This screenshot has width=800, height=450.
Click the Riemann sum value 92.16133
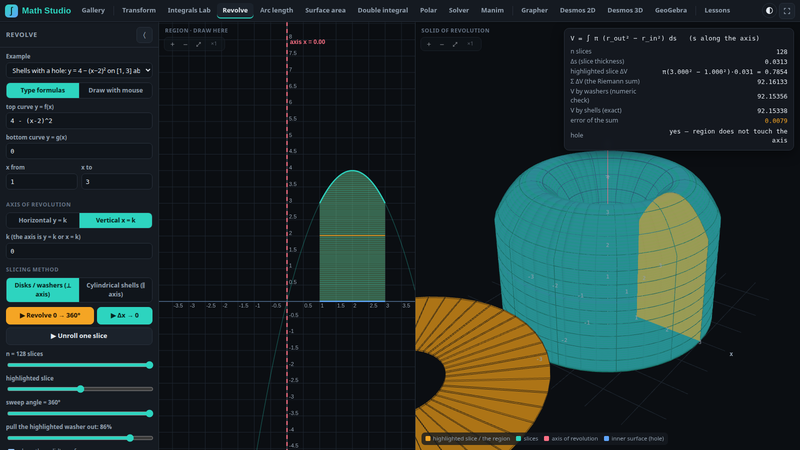pyautogui.click(x=772, y=82)
